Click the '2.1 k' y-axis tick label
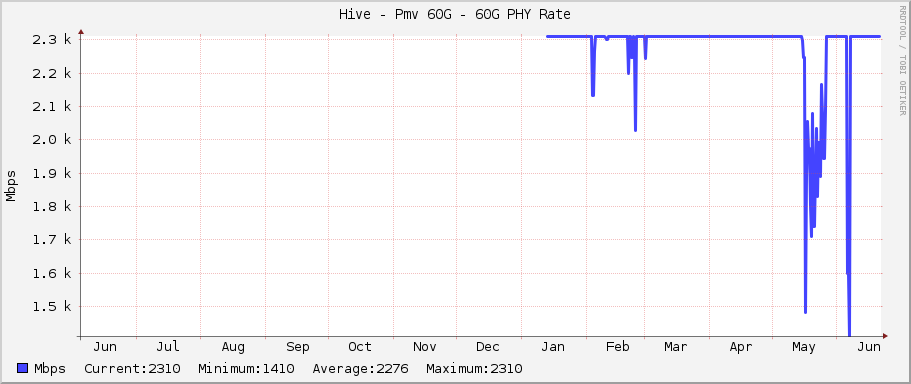Image resolution: width=911 pixels, height=384 pixels. click(x=51, y=106)
